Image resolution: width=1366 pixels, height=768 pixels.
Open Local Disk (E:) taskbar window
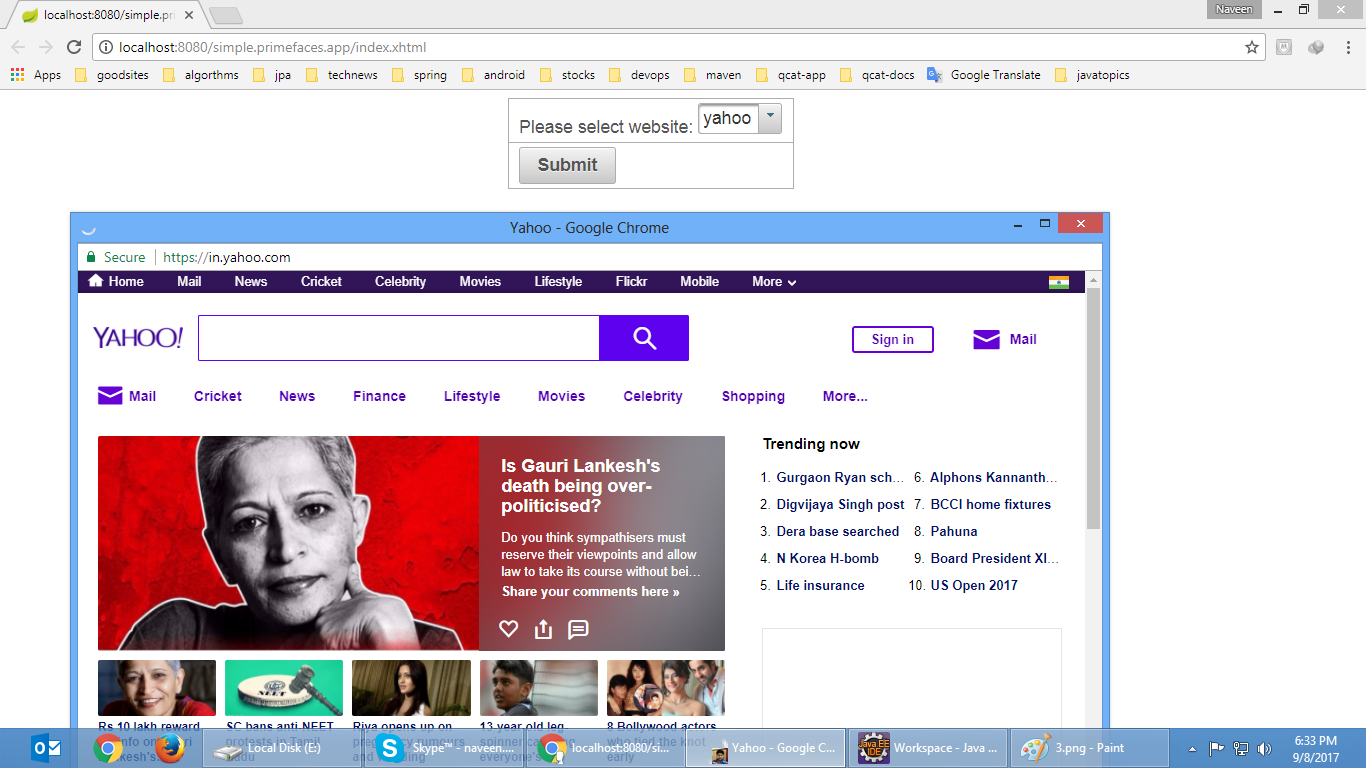tap(284, 748)
